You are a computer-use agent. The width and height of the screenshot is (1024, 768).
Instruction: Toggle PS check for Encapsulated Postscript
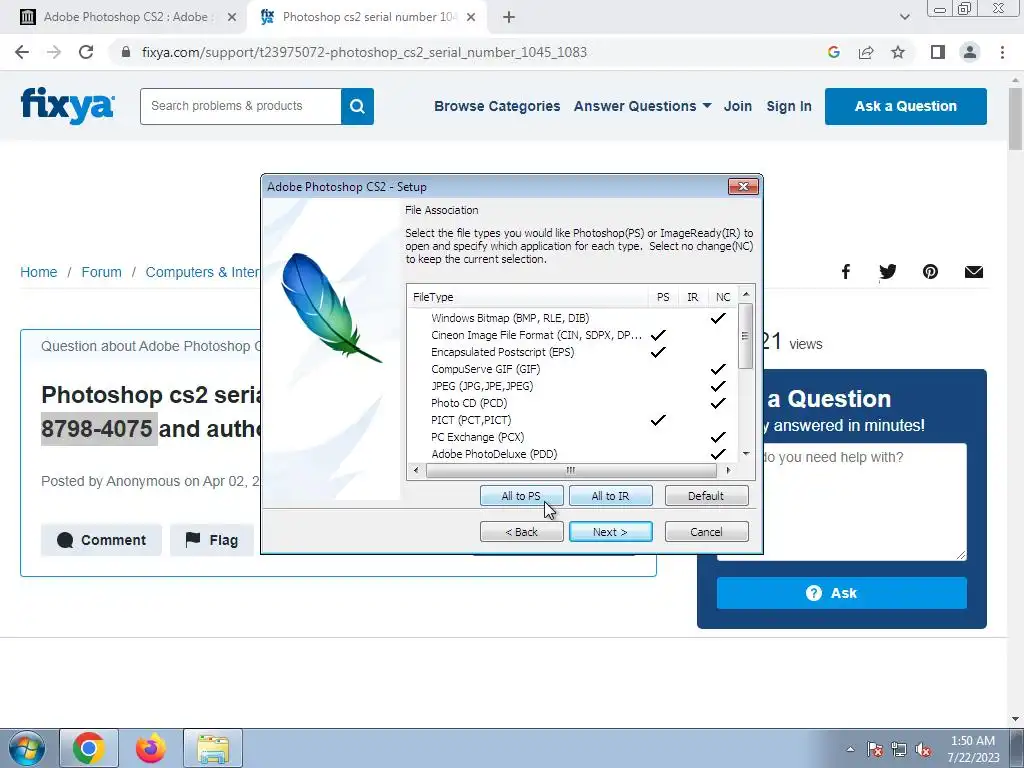pos(658,352)
